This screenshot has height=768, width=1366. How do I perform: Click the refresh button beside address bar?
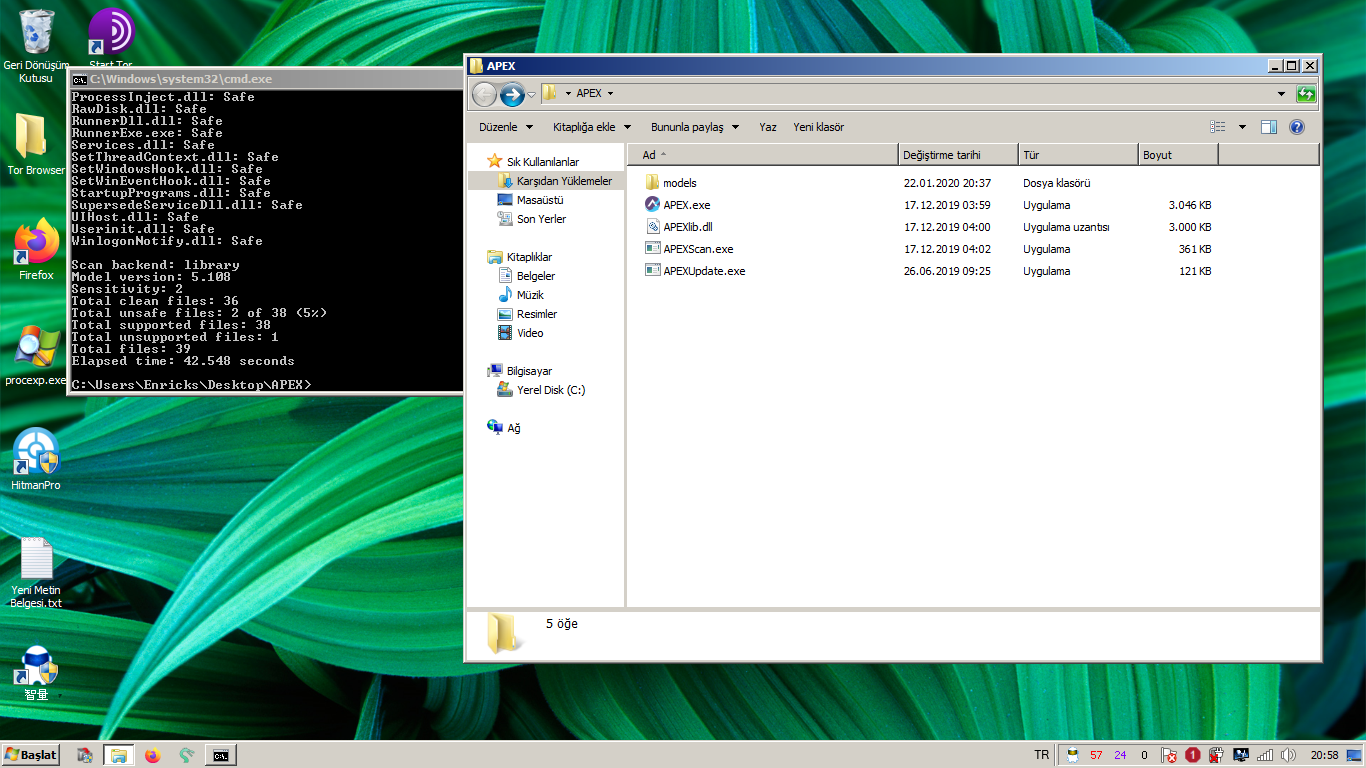(1306, 94)
